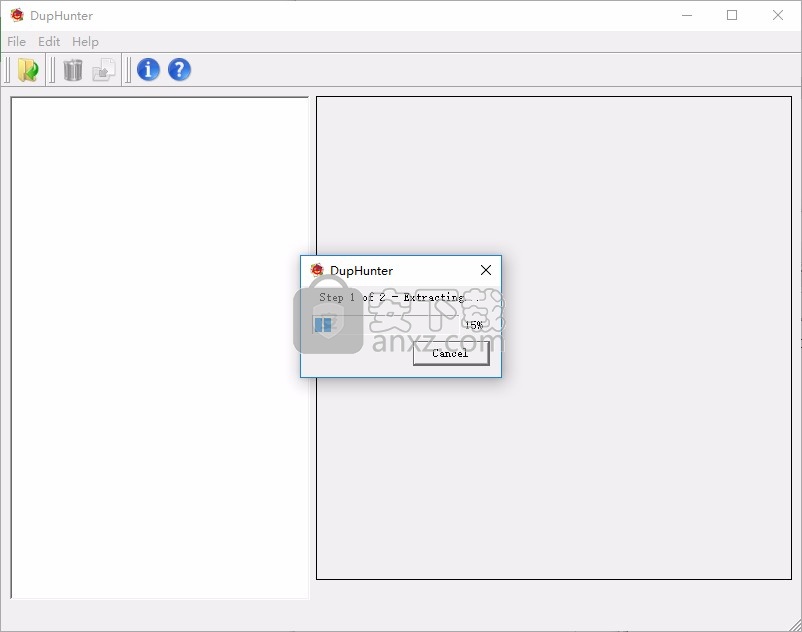Click the 15% progress value
Image resolution: width=802 pixels, height=632 pixels.
click(474, 325)
